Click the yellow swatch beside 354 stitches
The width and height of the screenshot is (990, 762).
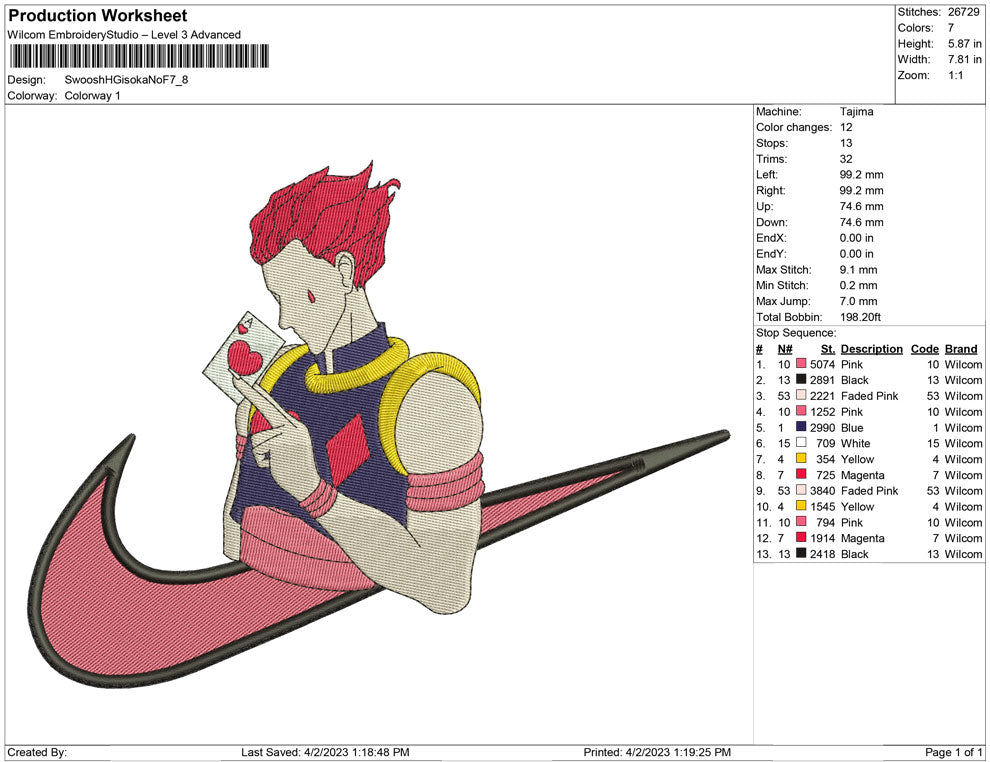pyautogui.click(x=801, y=458)
